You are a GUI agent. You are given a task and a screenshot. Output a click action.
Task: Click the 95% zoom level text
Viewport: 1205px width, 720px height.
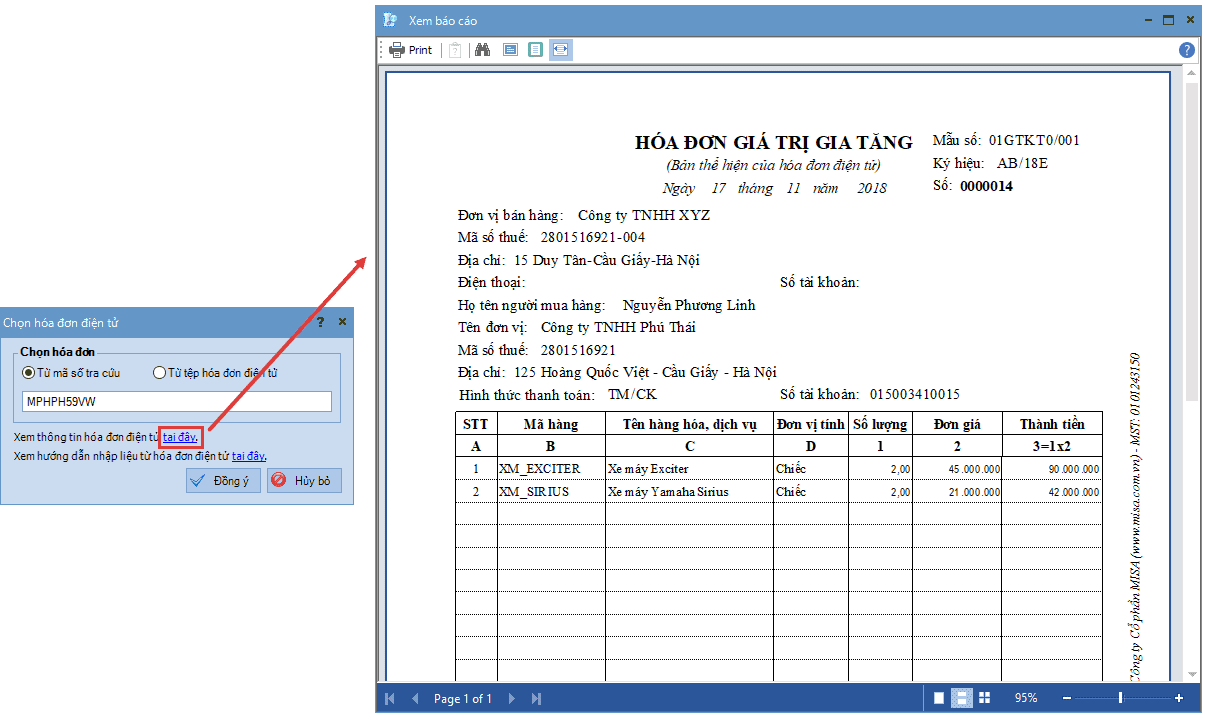[1026, 698]
